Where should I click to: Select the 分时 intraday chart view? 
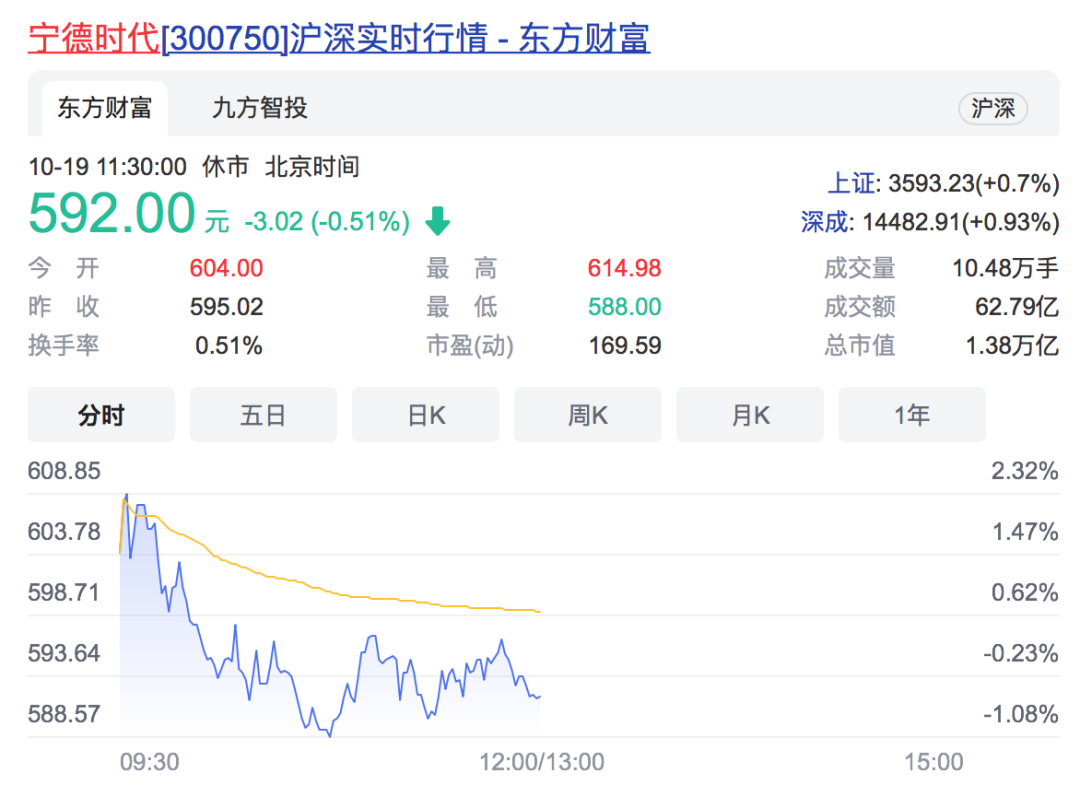100,414
